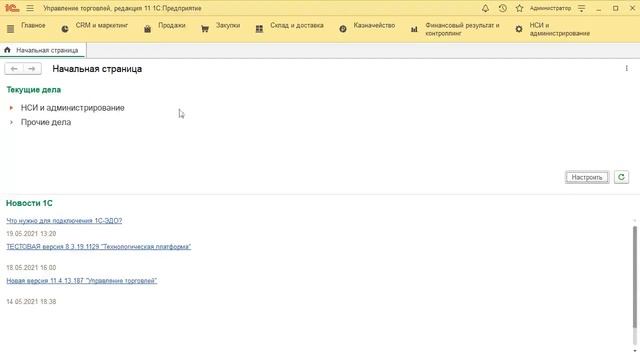
Task: Open the Склад и доставка section
Action: pos(297,25)
